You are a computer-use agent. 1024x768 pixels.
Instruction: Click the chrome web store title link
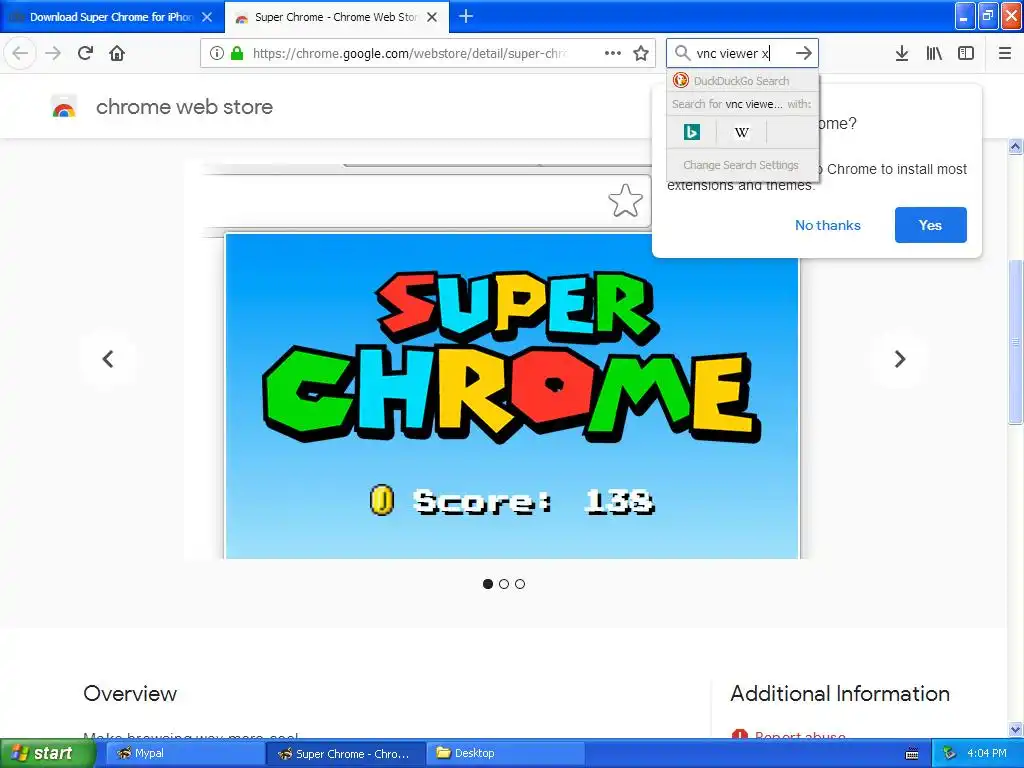tap(184, 106)
